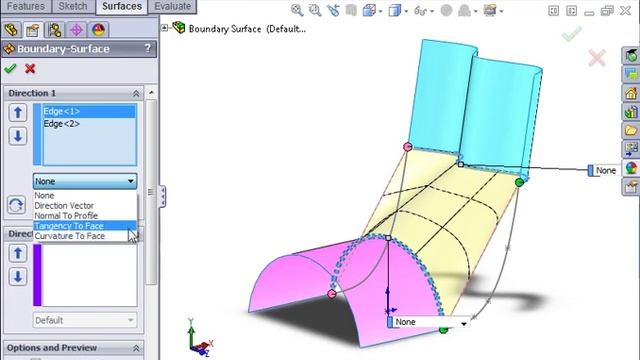The height and width of the screenshot is (360, 640).
Task: Click the upper-right None callout label
Action: (606, 170)
